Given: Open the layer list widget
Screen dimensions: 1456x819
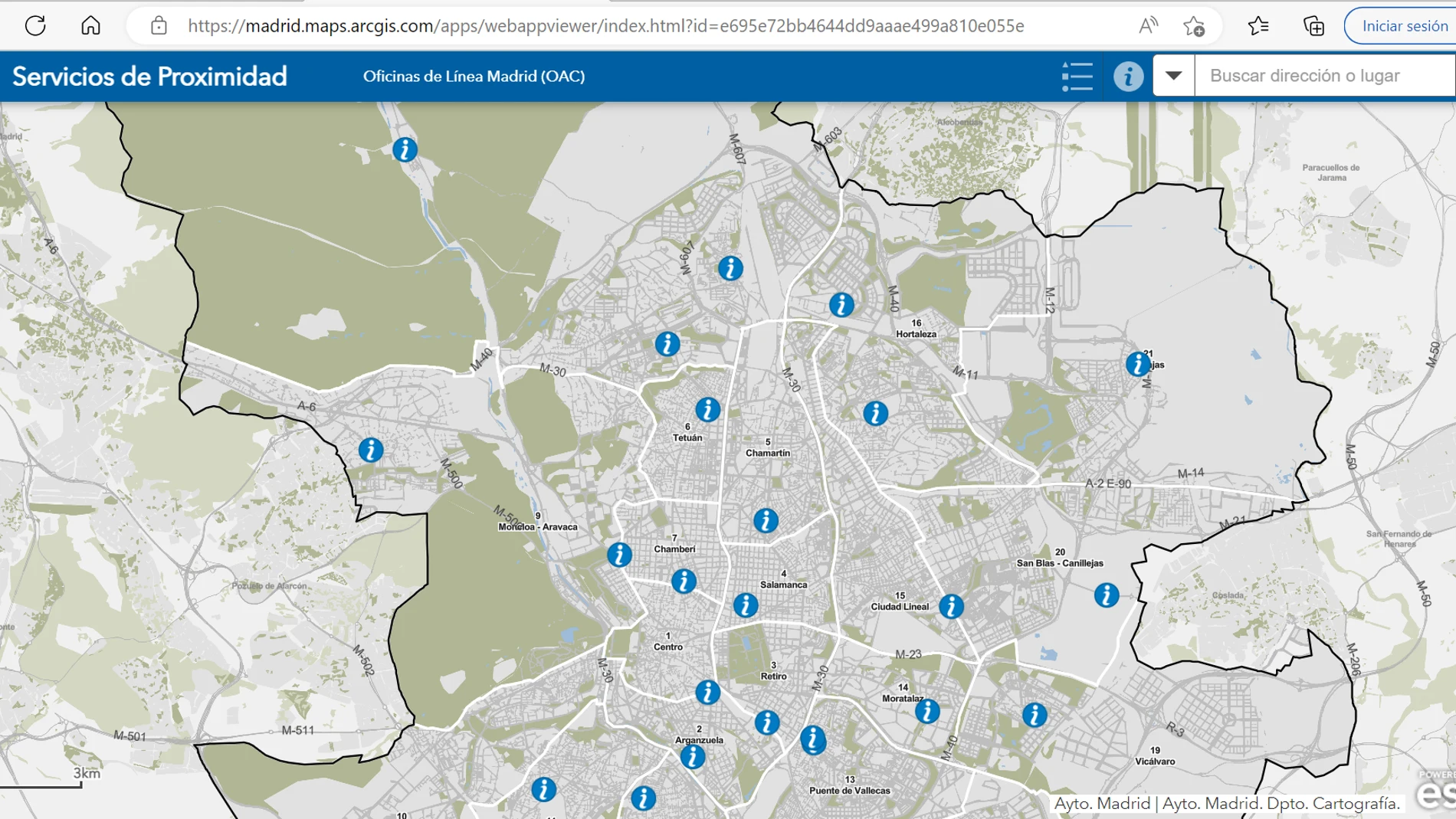Looking at the screenshot, I should pos(1077,76).
